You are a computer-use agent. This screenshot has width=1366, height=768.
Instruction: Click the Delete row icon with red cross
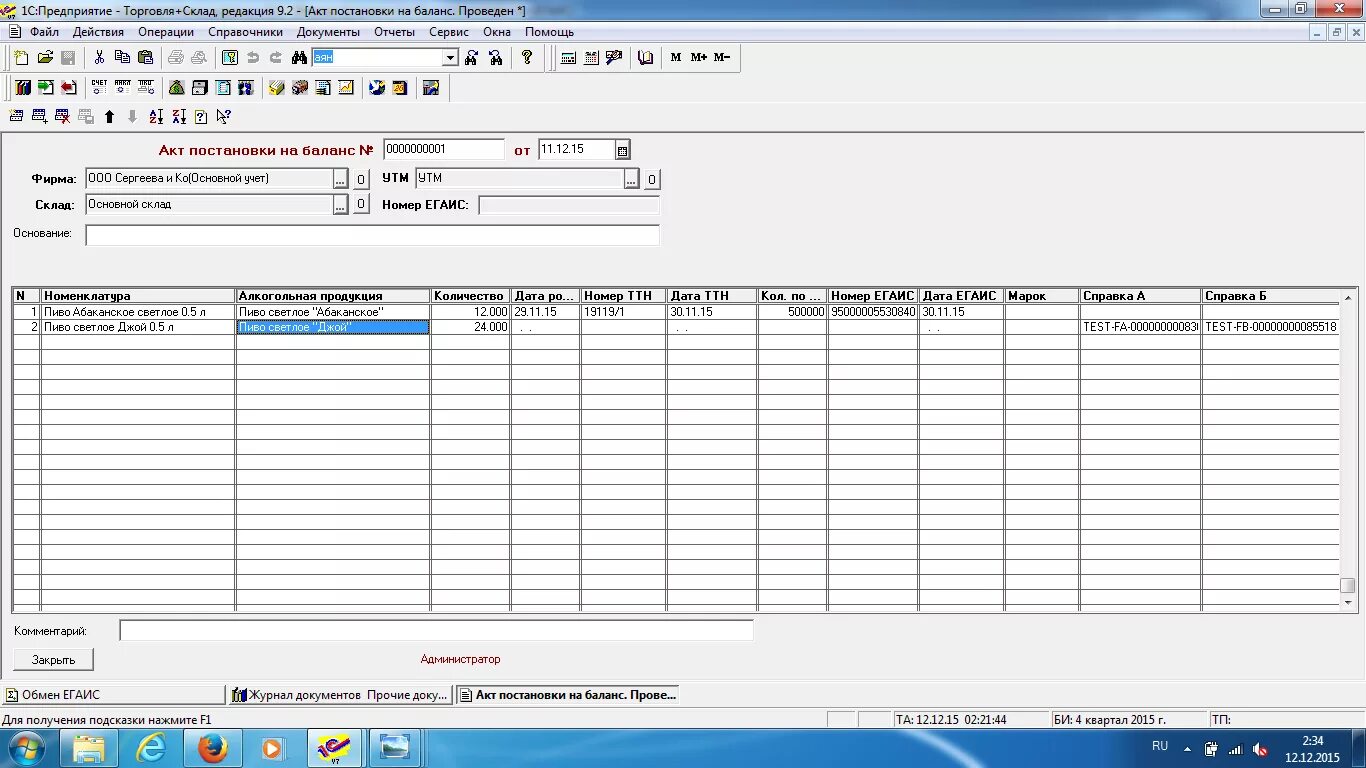[x=63, y=117]
